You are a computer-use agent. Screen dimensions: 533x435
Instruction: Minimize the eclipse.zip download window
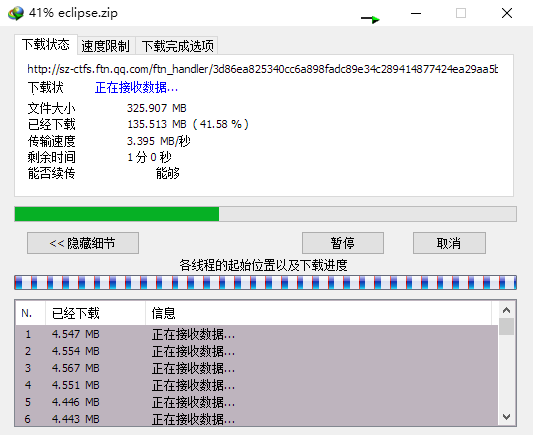coord(416,13)
